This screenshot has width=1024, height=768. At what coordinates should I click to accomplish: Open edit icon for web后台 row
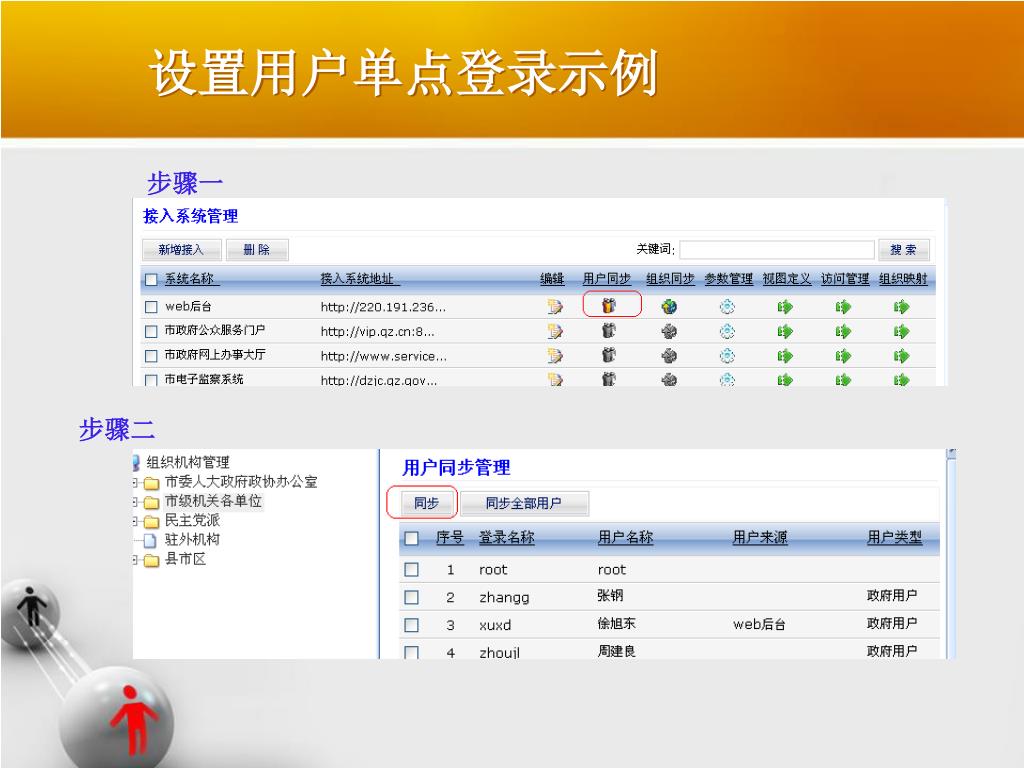pyautogui.click(x=554, y=307)
